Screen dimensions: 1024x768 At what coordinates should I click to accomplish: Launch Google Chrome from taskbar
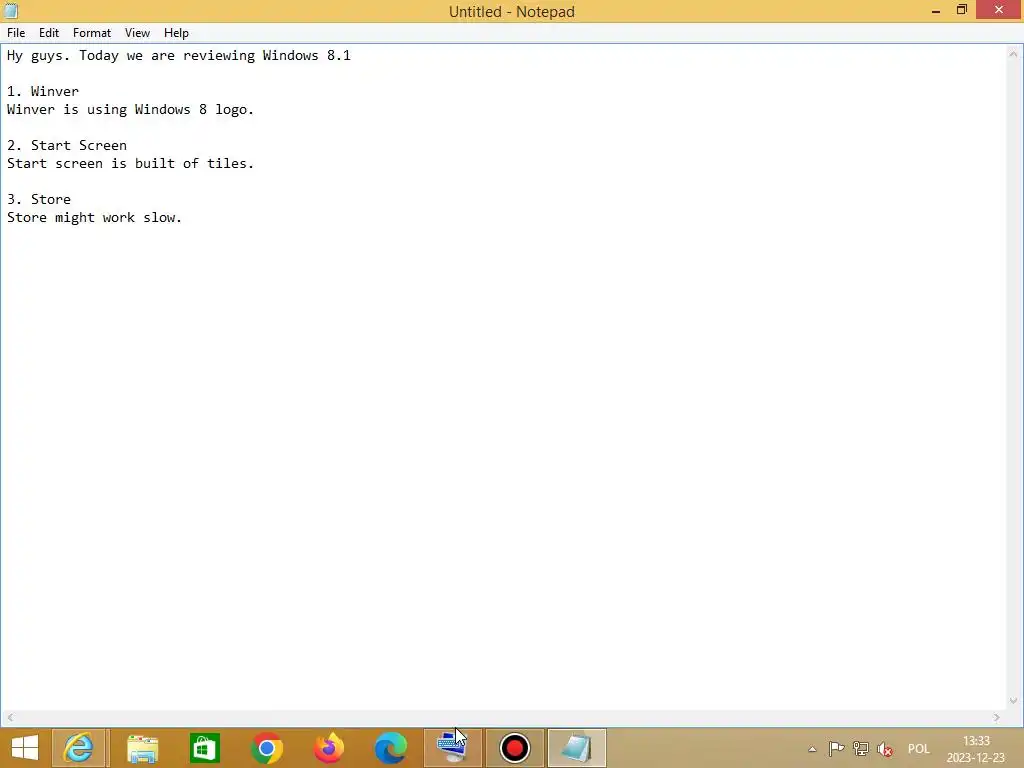pyautogui.click(x=266, y=748)
